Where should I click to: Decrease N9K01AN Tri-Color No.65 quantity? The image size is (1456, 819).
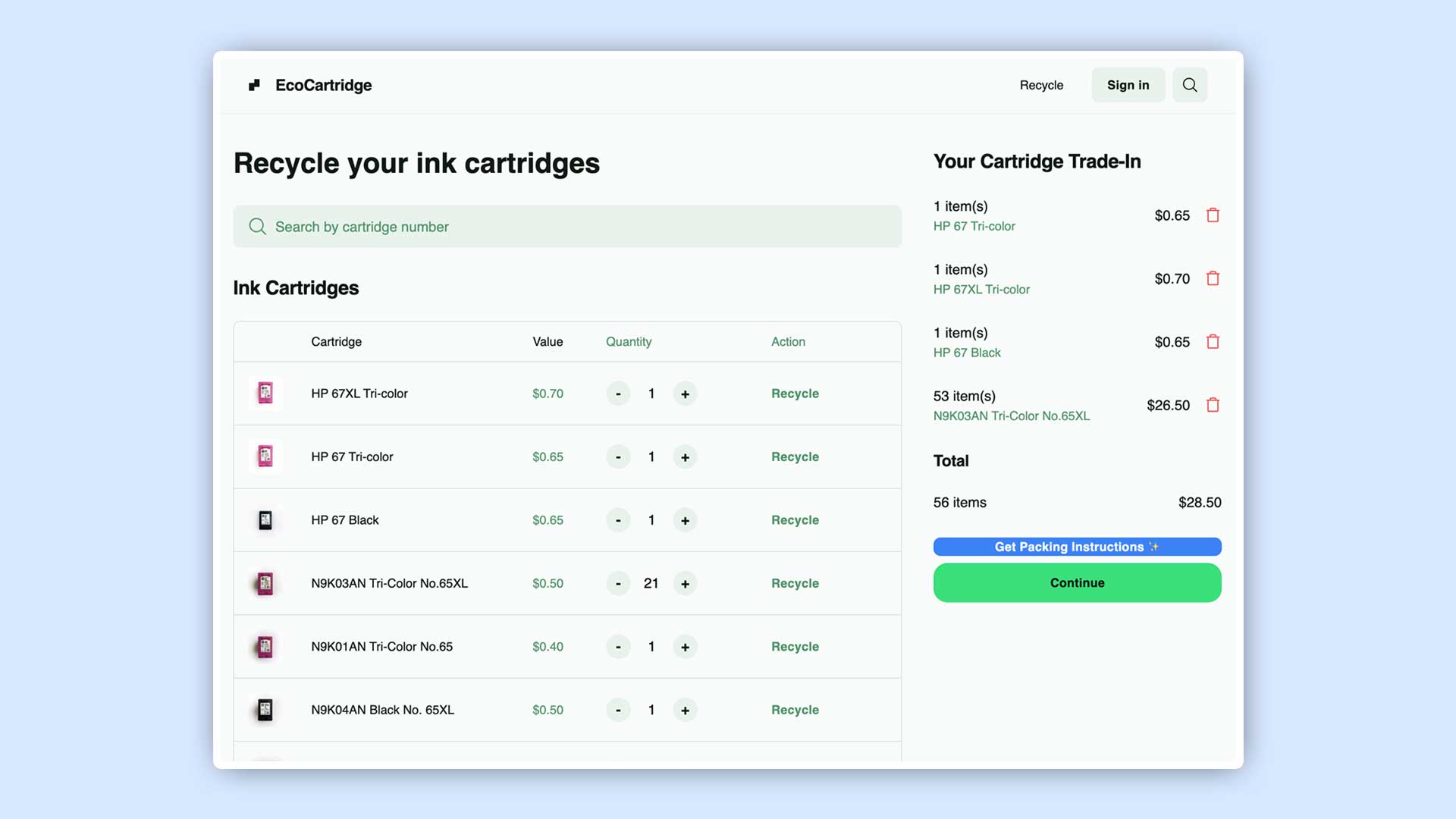pyautogui.click(x=618, y=647)
